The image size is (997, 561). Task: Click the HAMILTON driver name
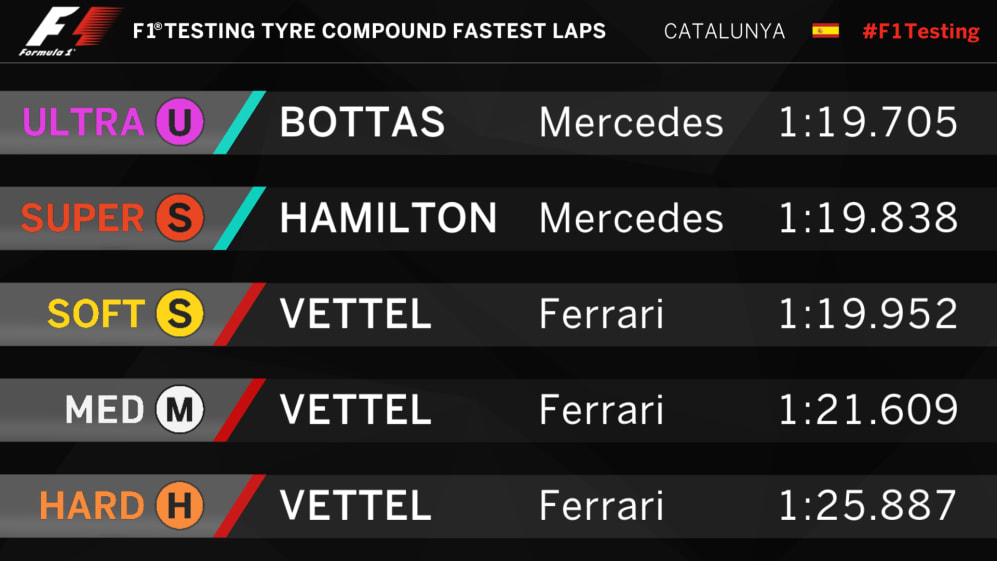[x=388, y=219]
